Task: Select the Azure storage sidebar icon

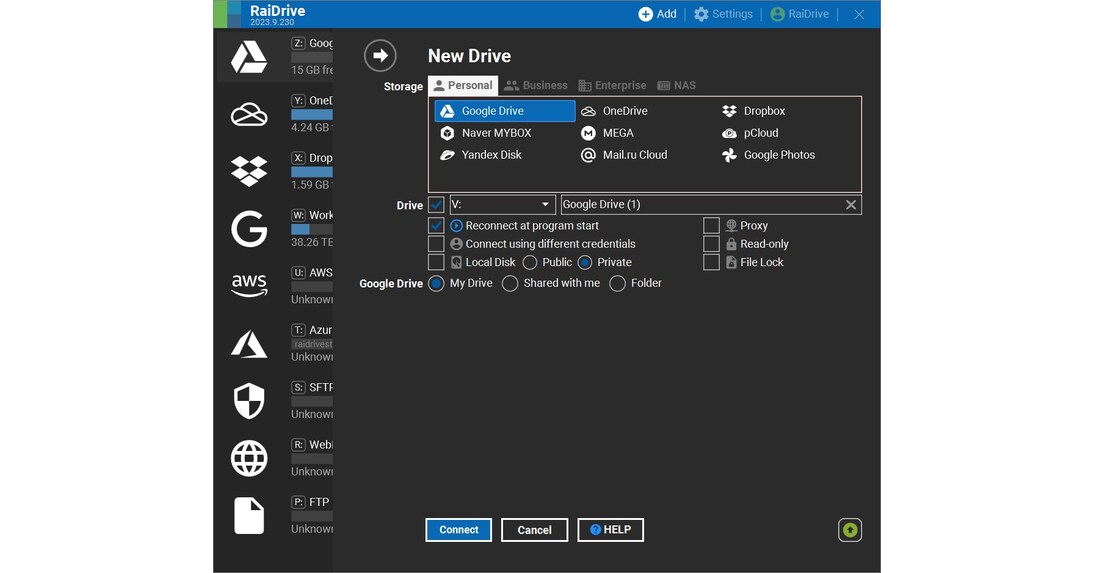Action: 249,344
